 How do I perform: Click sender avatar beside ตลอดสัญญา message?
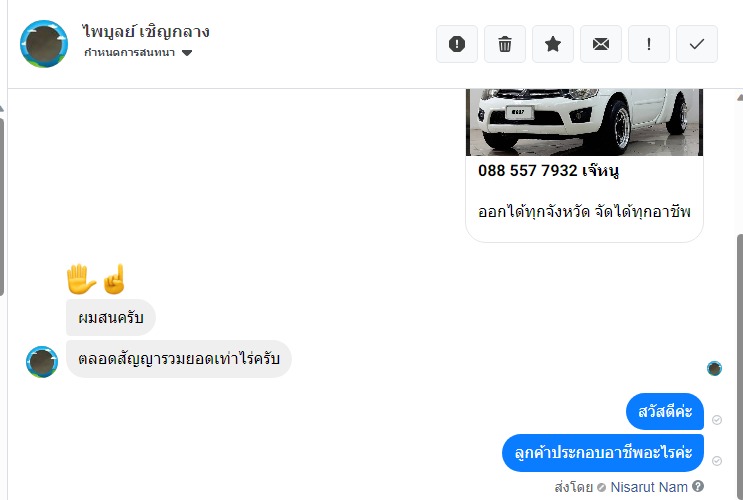point(42,362)
